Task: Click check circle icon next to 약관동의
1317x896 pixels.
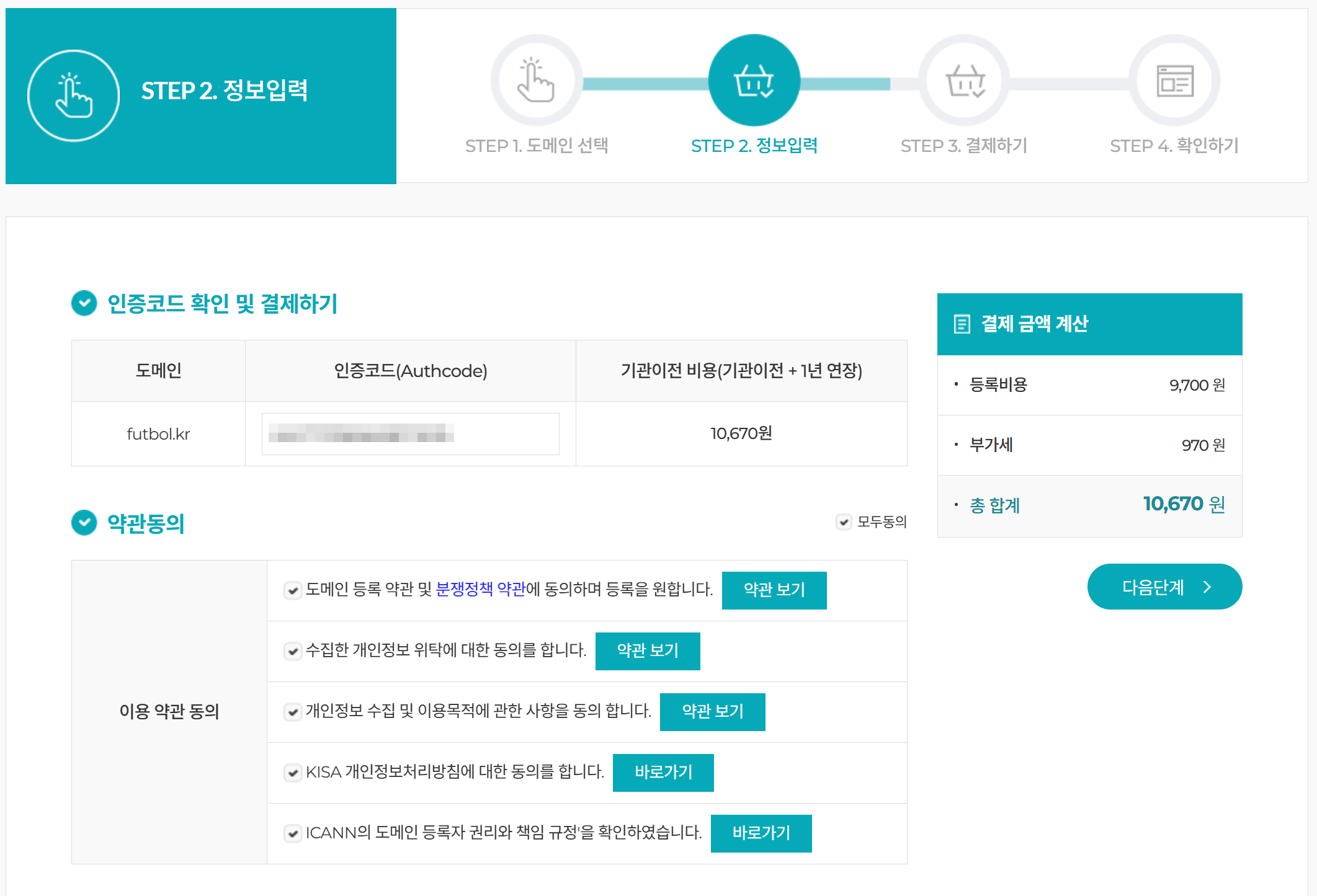Action: (84, 523)
